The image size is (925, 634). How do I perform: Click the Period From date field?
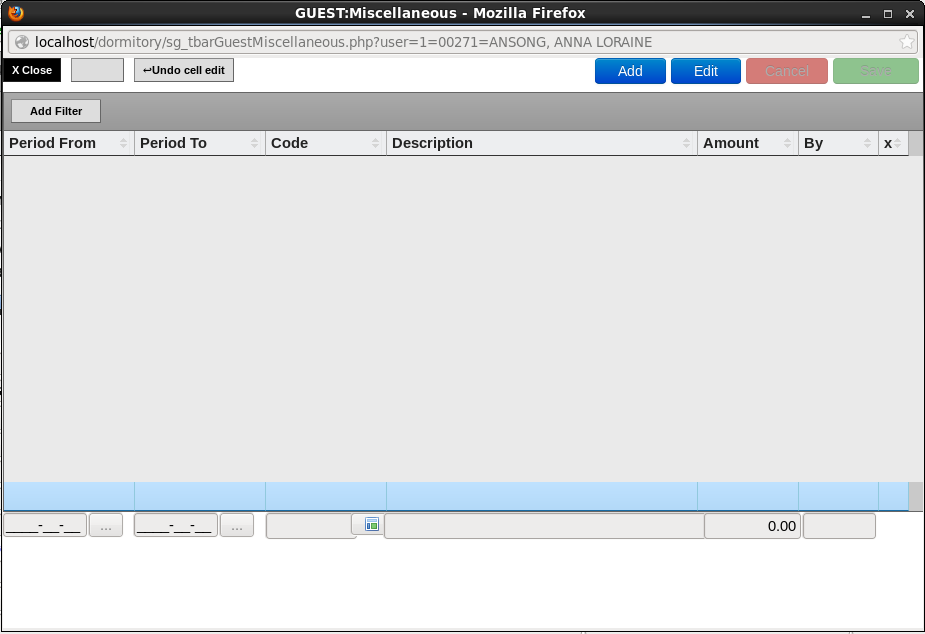click(44, 526)
